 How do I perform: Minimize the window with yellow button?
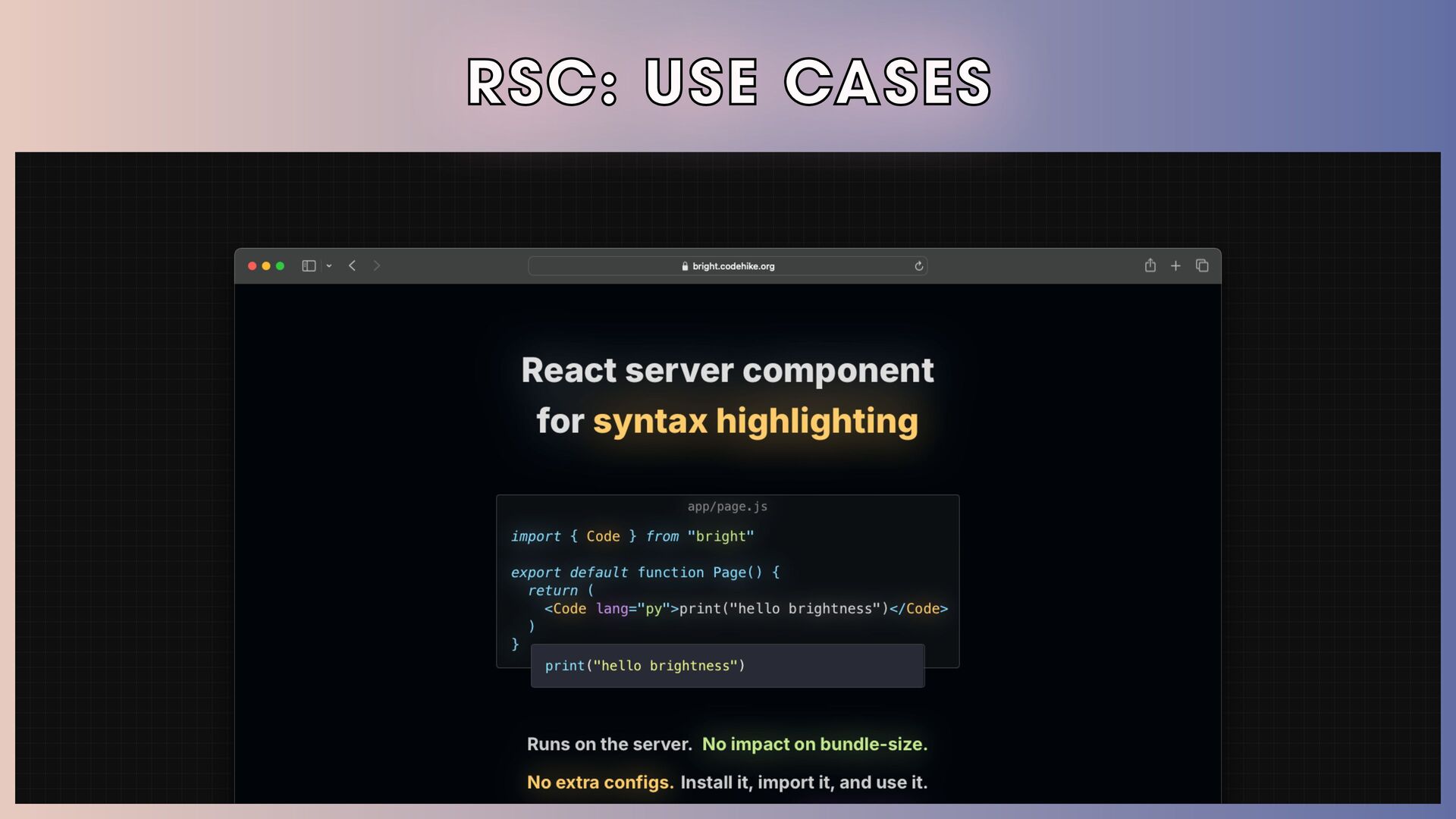point(266,266)
